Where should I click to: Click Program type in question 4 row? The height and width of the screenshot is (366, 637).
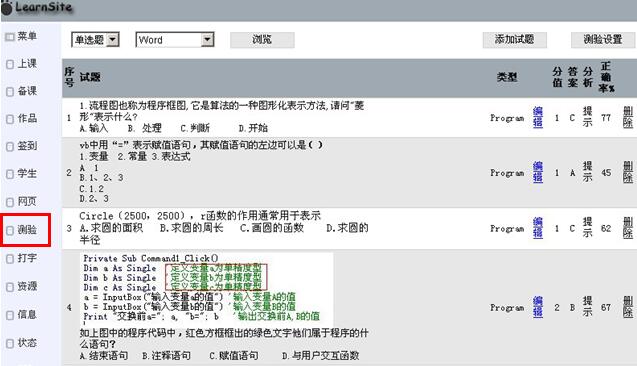(x=507, y=308)
